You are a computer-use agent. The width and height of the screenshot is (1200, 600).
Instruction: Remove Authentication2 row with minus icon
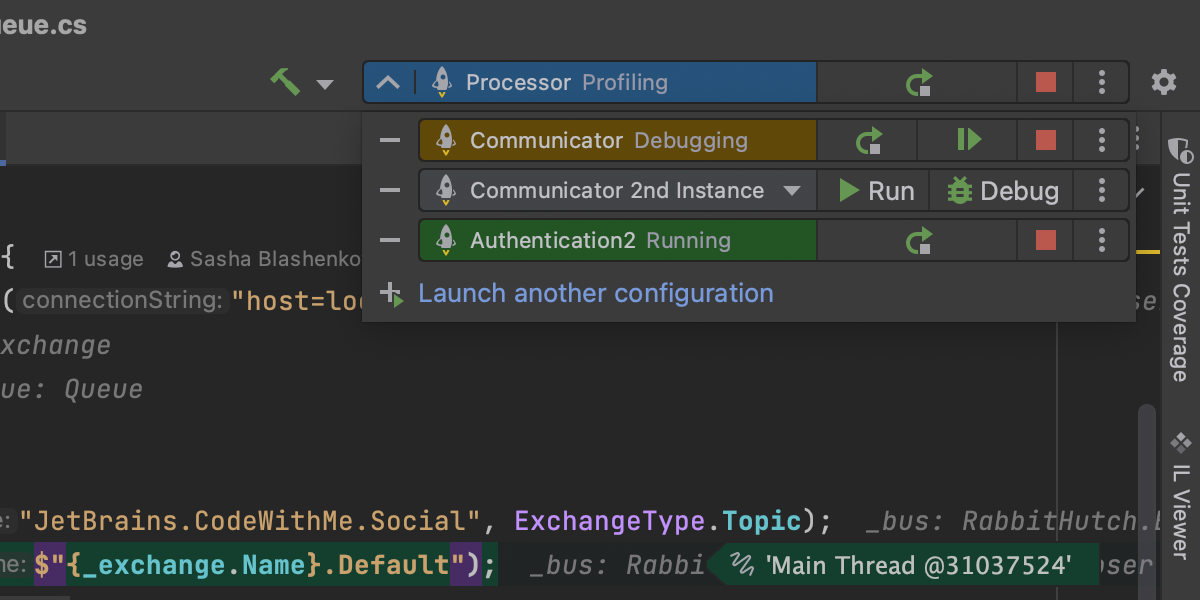[x=391, y=240]
